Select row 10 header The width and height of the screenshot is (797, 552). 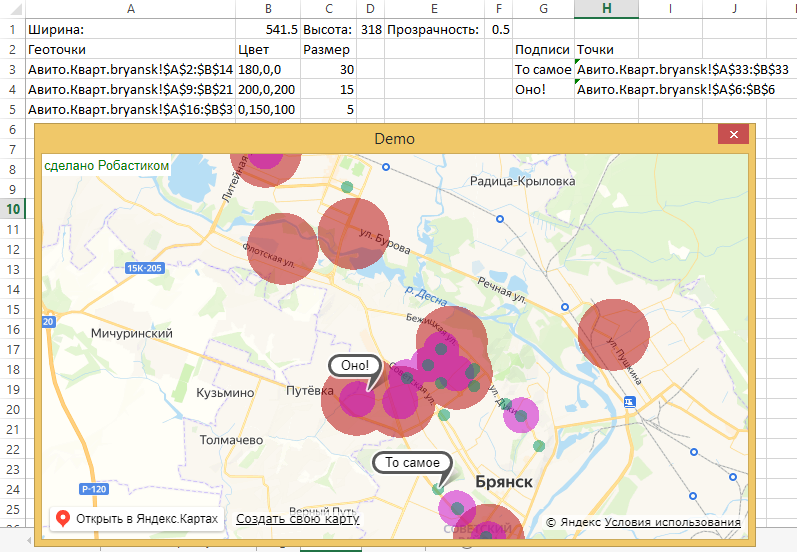(13, 209)
